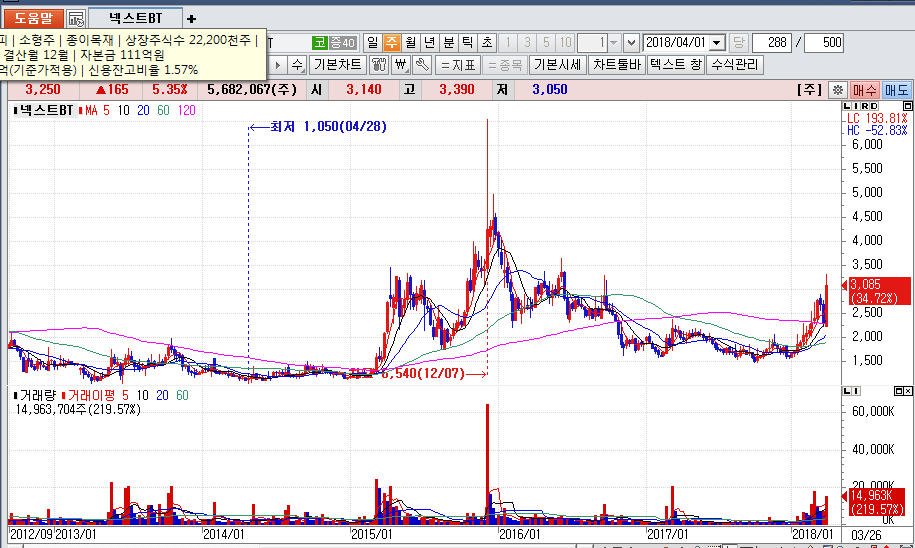Viewport: 915px width, 548px height.
Task: Click the chart layout icon beside 도움말
Action: 76,19
